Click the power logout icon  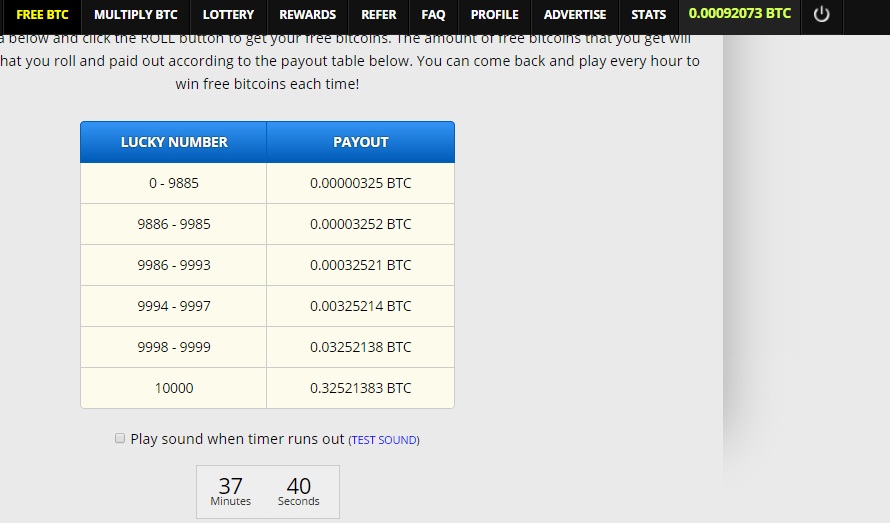click(x=821, y=15)
